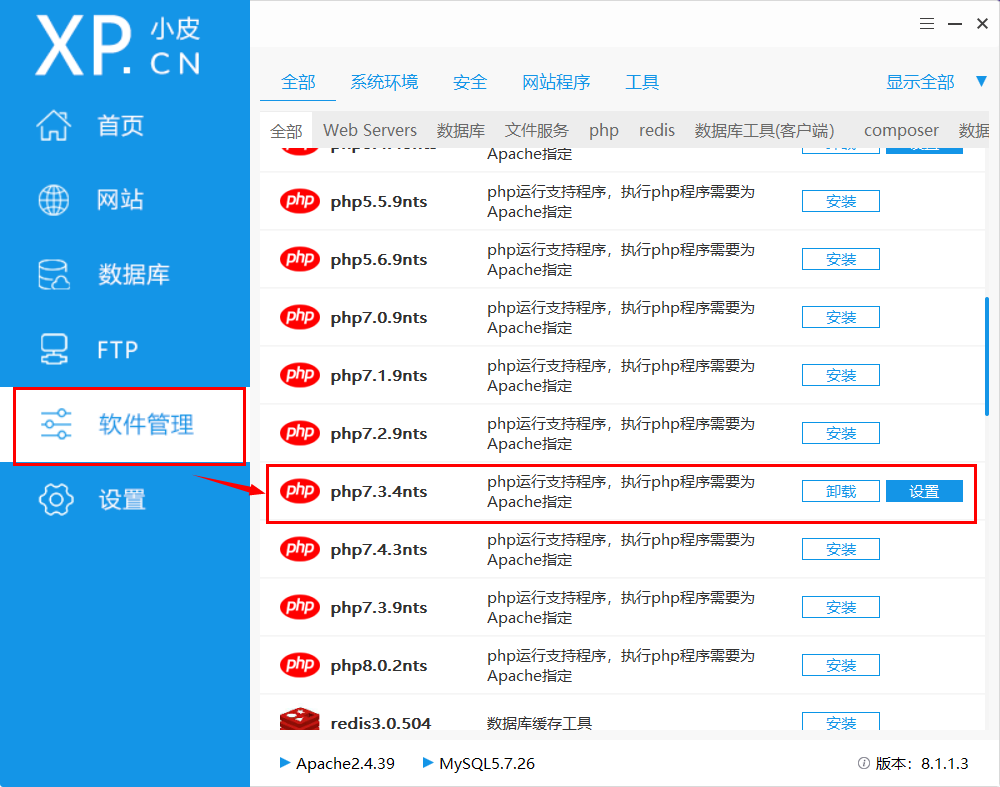
Task: Select the php sub-tab
Action: tap(604, 131)
